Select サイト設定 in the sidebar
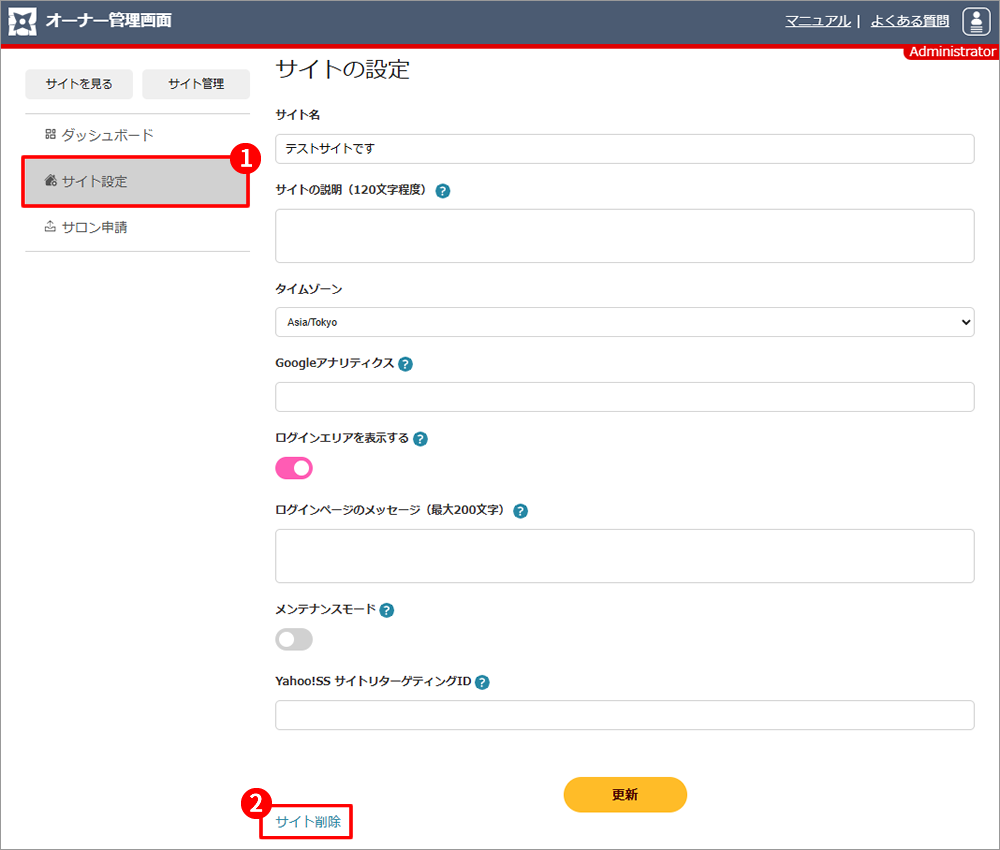Viewport: 1000px width, 850px height. point(94,181)
